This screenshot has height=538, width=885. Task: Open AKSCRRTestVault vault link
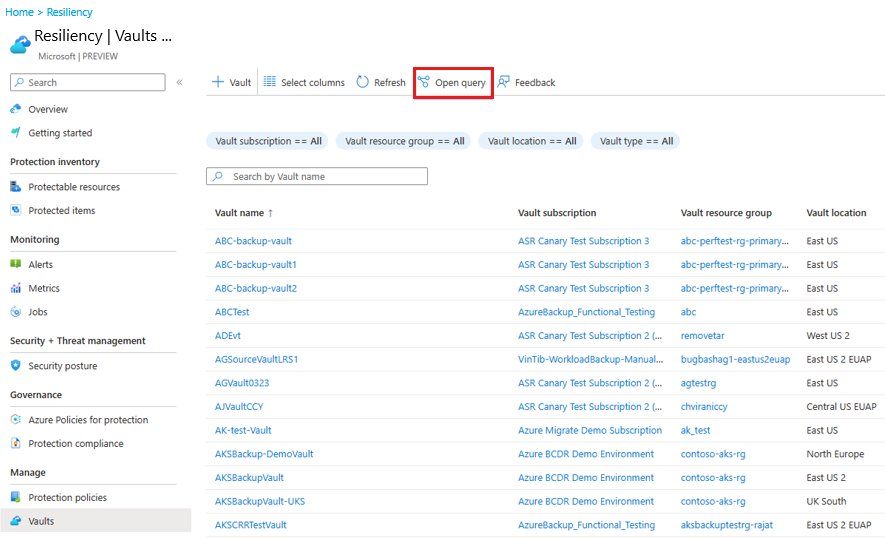[x=251, y=525]
